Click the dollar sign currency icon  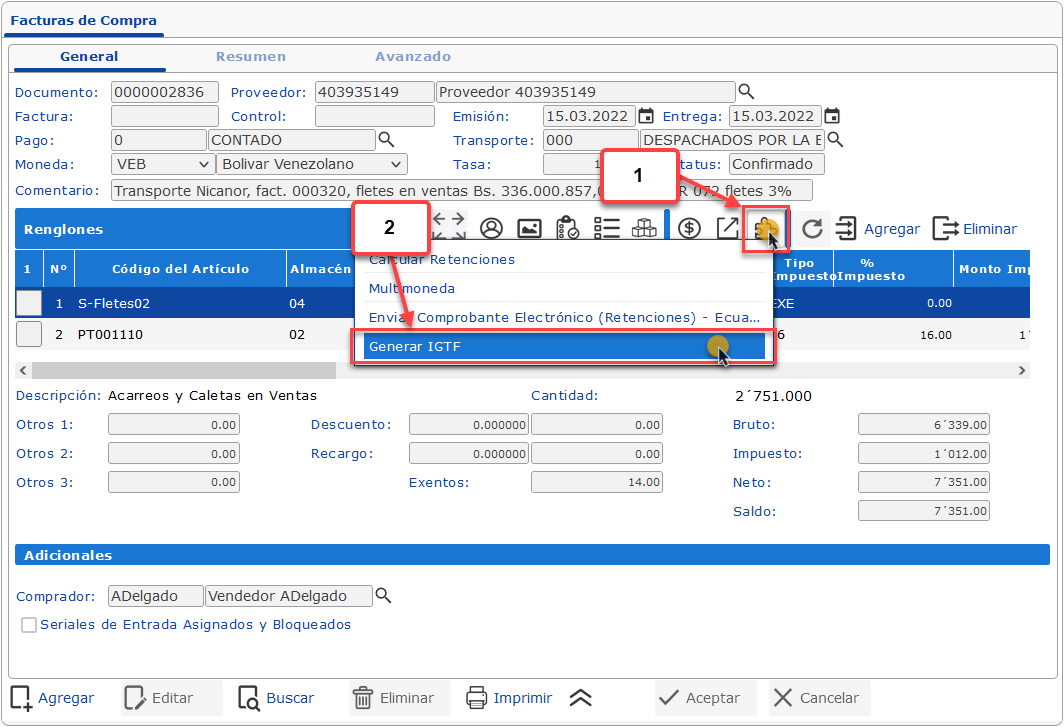pos(689,229)
